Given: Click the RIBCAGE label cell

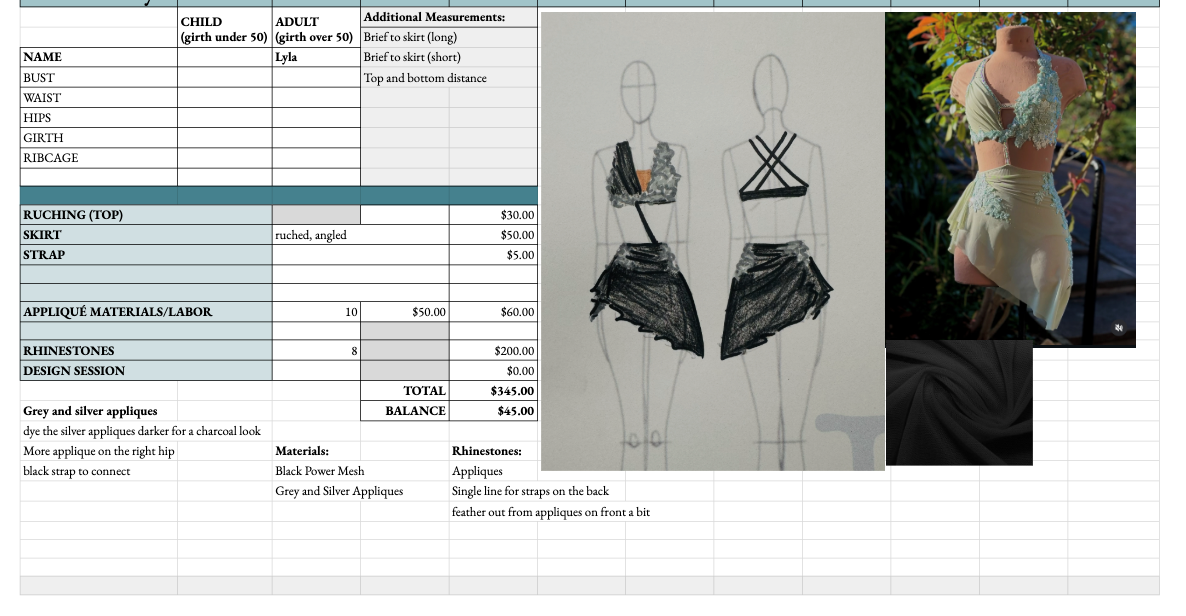Looking at the screenshot, I should tap(98, 157).
